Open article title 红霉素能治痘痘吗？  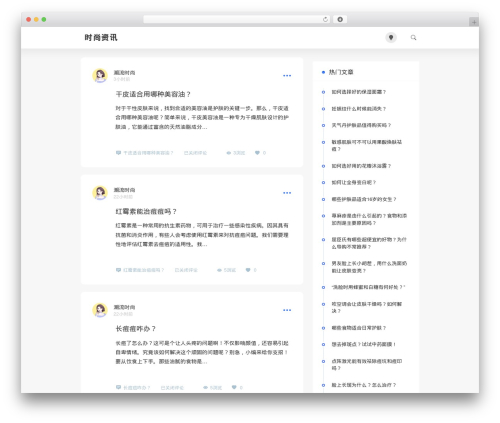pos(146,212)
